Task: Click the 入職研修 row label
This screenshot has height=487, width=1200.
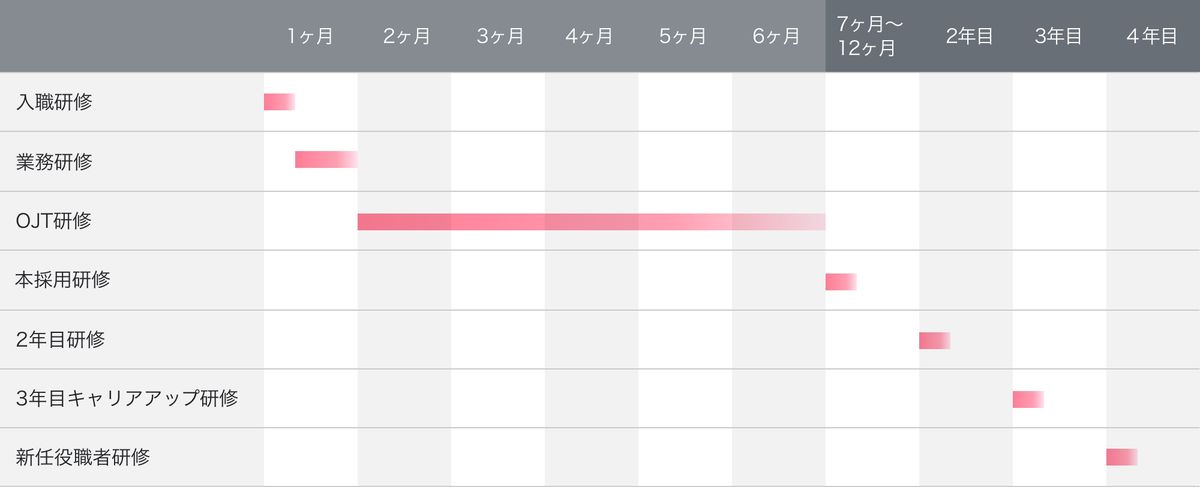Action: [55, 102]
